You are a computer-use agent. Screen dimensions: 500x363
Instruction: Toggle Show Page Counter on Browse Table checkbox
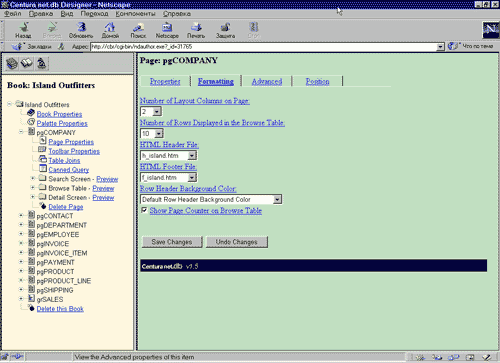click(144, 210)
